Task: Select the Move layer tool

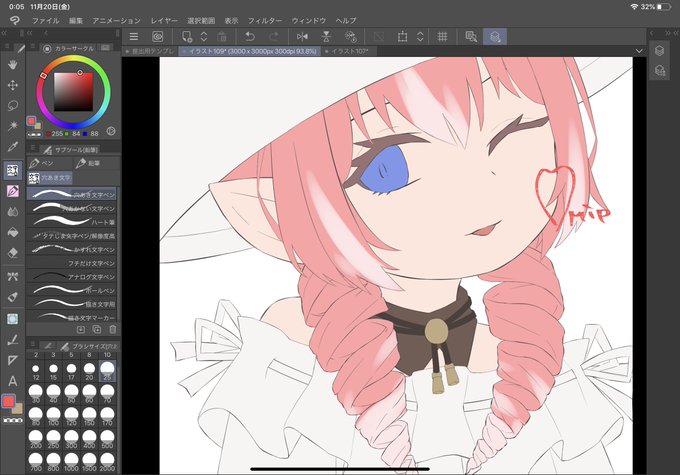Action: (x=13, y=85)
